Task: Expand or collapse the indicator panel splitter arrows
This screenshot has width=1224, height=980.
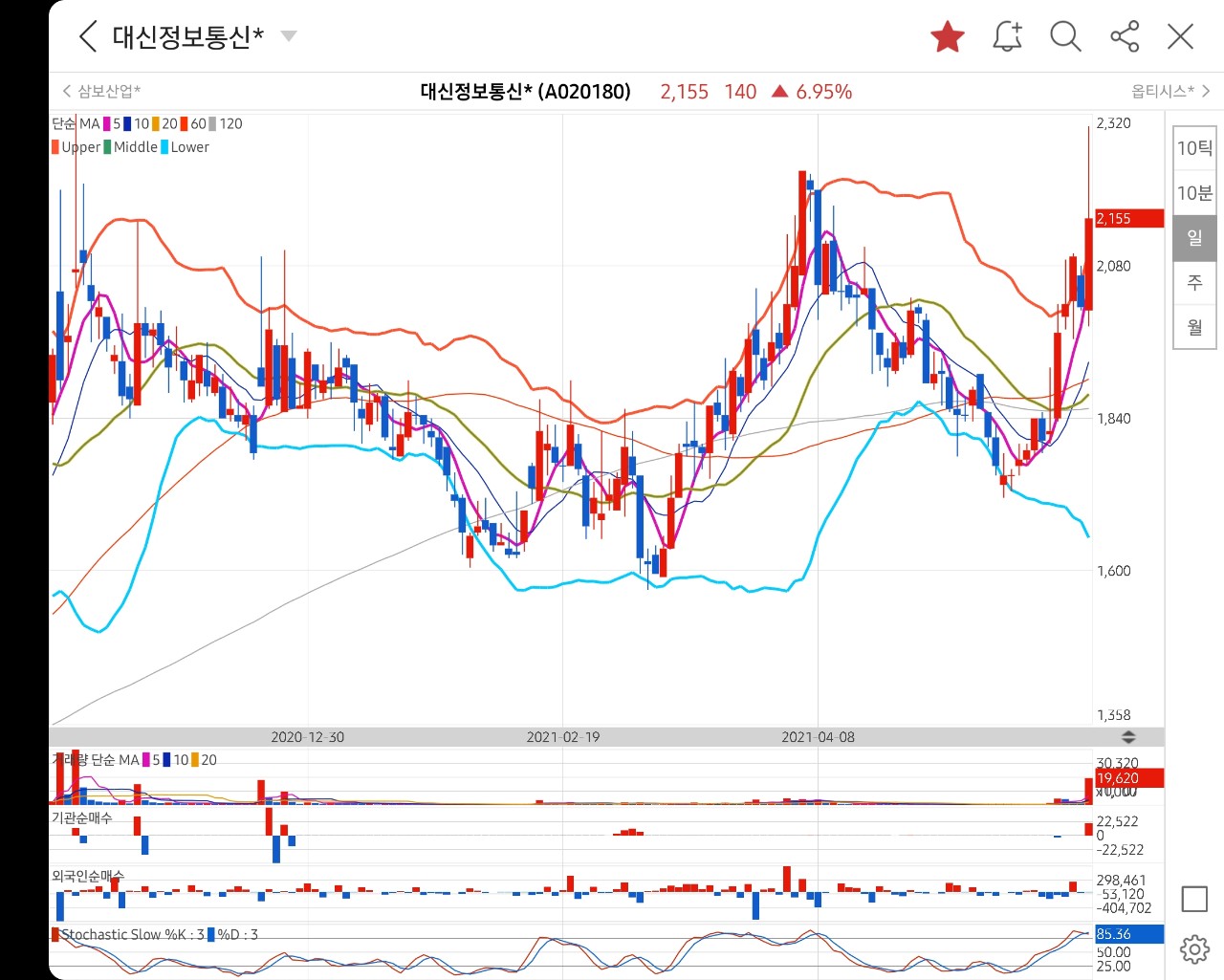Action: point(1128,737)
